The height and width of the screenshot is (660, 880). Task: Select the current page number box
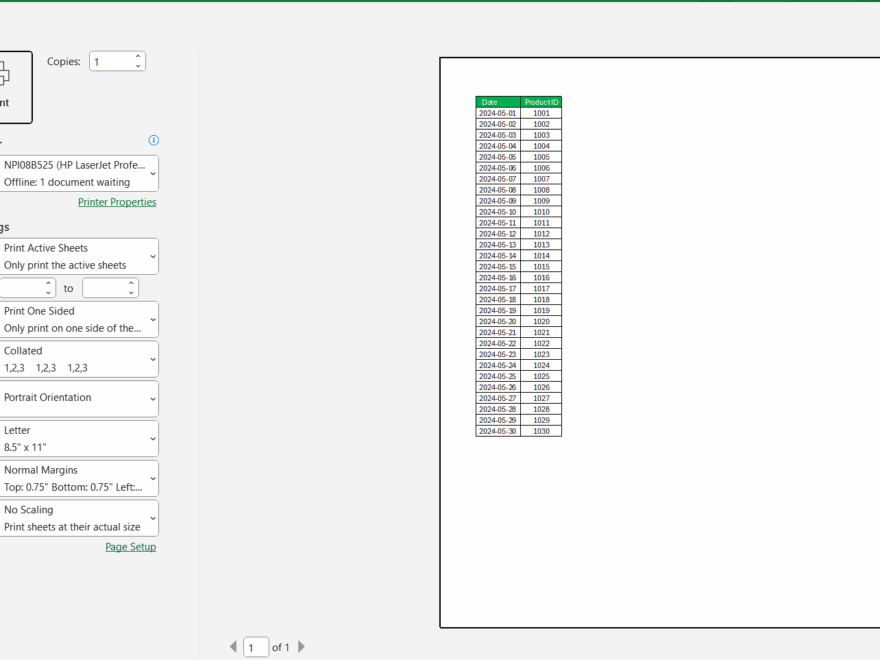(x=255, y=647)
